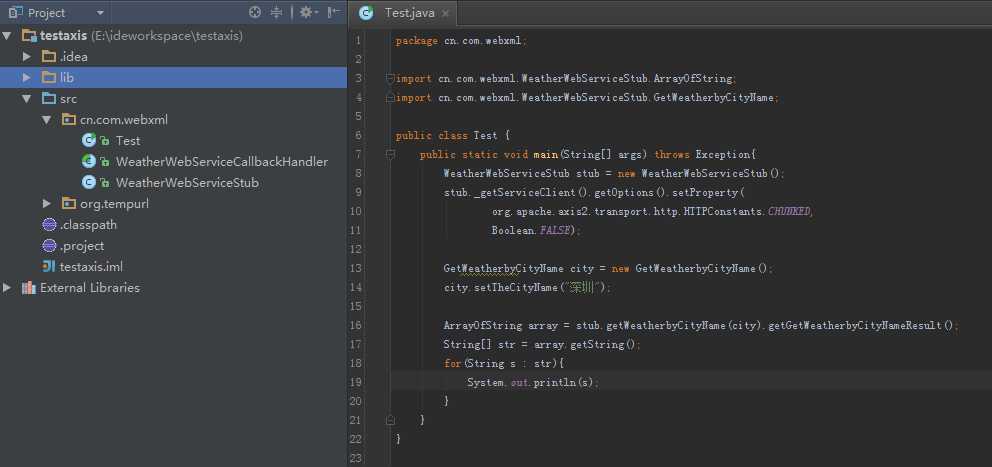Hide the Project tool window
The width and height of the screenshot is (992, 467).
pos(334,13)
